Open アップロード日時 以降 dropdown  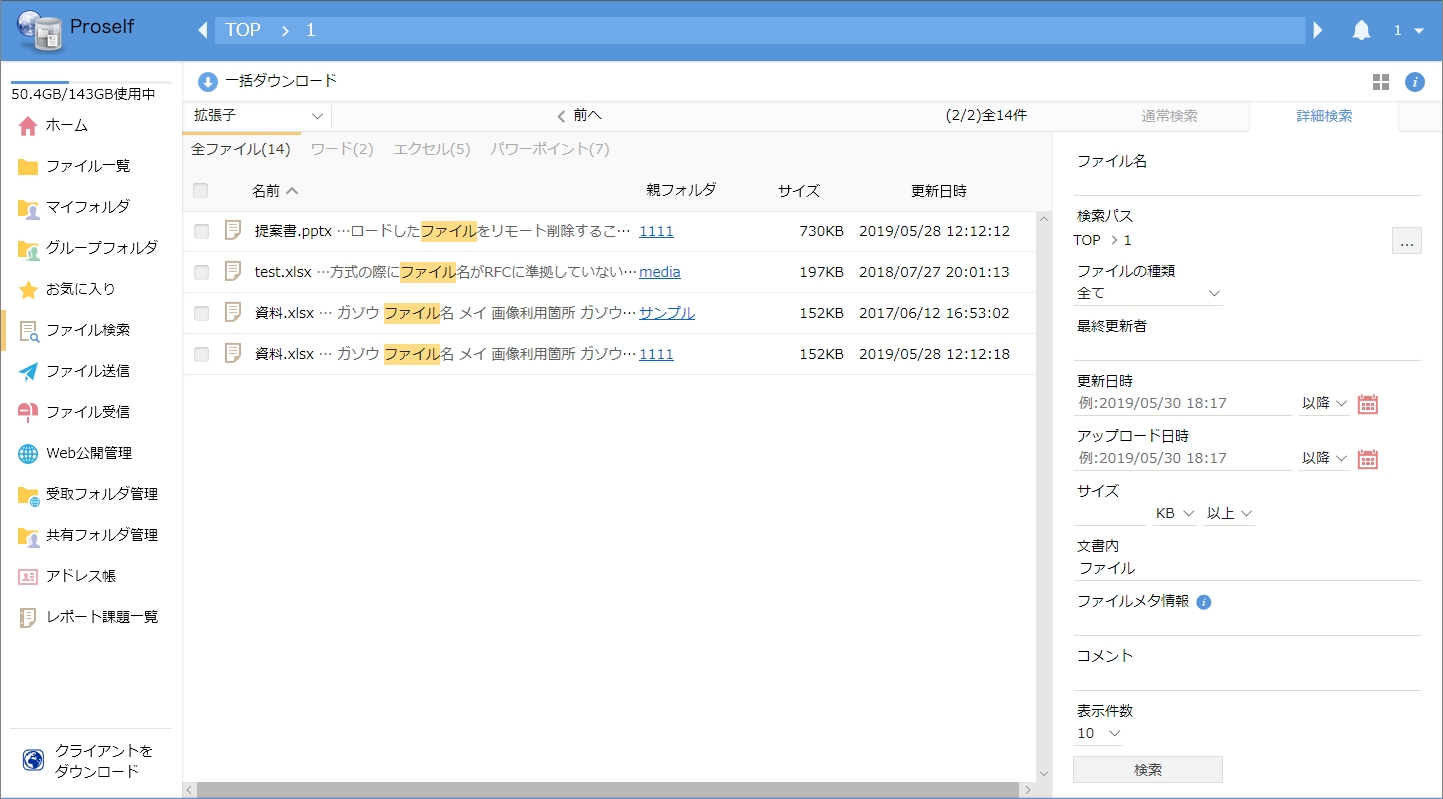coord(1324,458)
